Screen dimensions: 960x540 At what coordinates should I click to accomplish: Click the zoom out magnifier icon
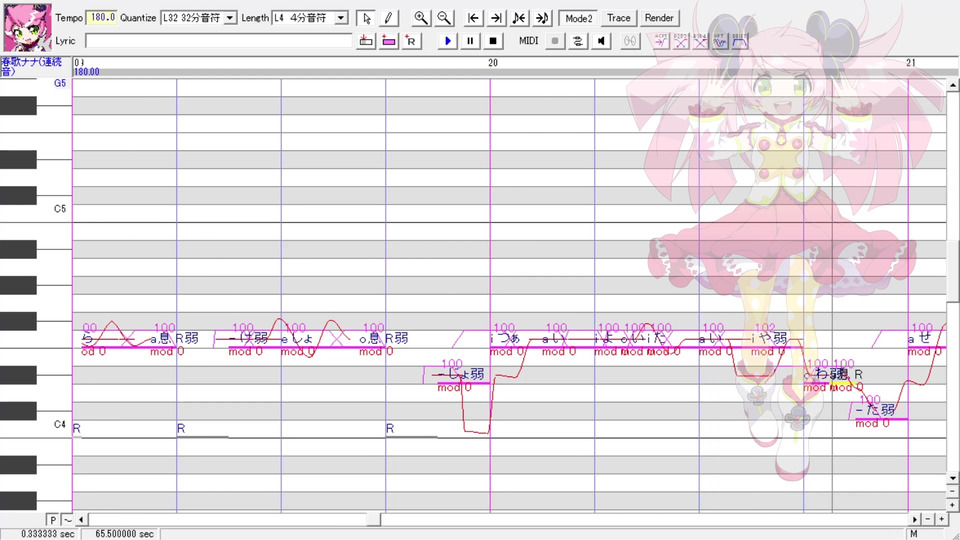444,18
